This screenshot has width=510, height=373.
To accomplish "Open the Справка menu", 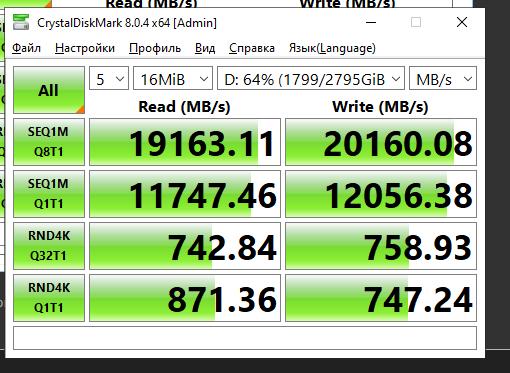I will (252, 48).
